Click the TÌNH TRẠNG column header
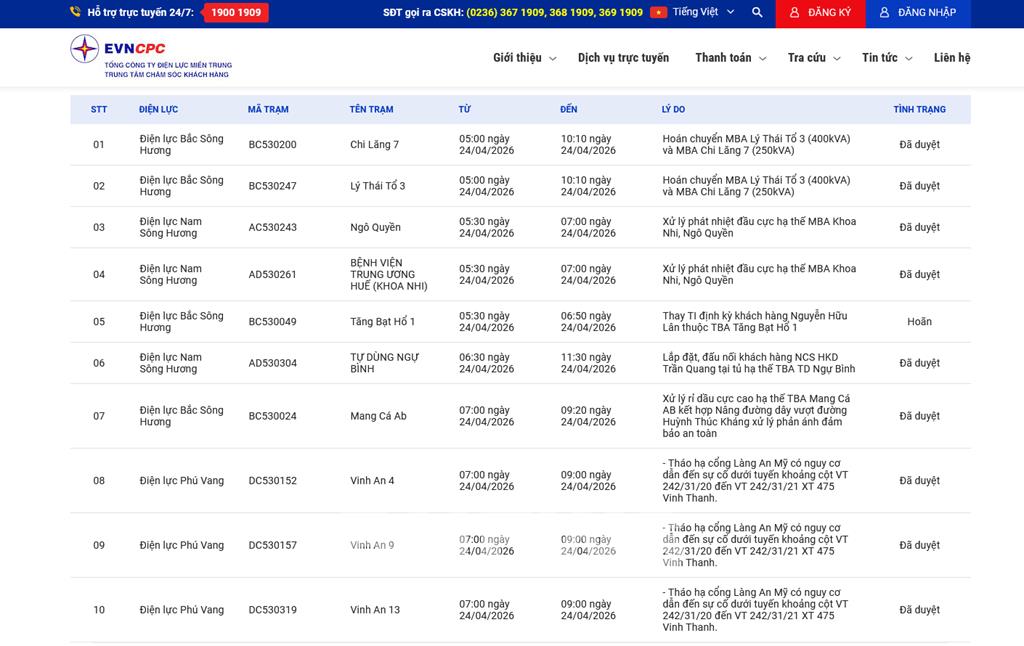1024x646 pixels. click(x=919, y=110)
